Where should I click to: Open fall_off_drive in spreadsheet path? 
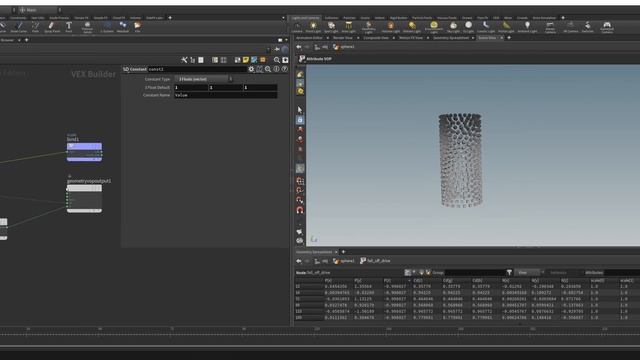click(x=376, y=261)
